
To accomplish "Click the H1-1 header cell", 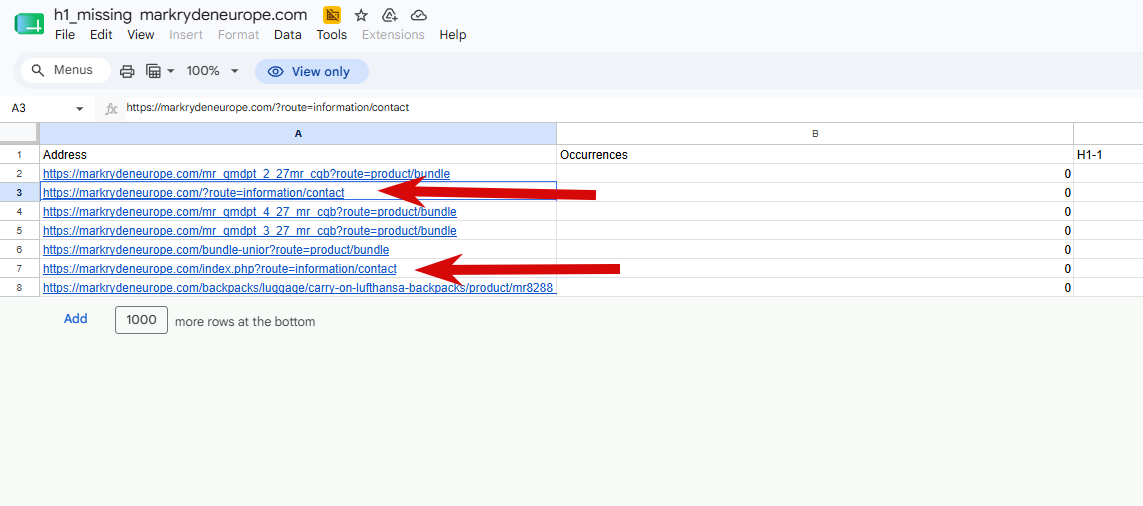I will point(1108,155).
